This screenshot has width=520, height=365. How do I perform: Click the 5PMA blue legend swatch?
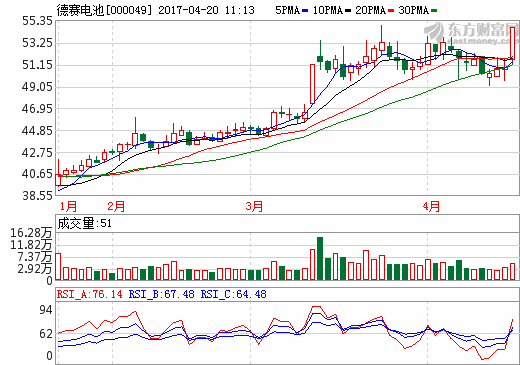click(305, 11)
